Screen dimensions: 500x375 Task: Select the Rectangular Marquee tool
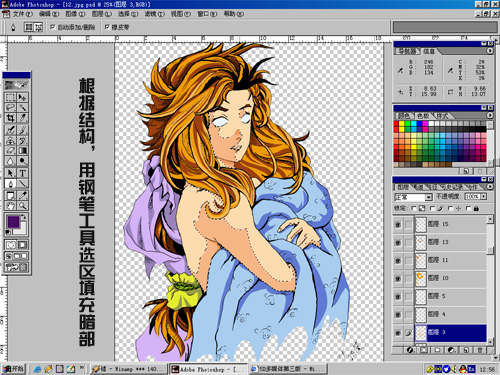(x=10, y=97)
